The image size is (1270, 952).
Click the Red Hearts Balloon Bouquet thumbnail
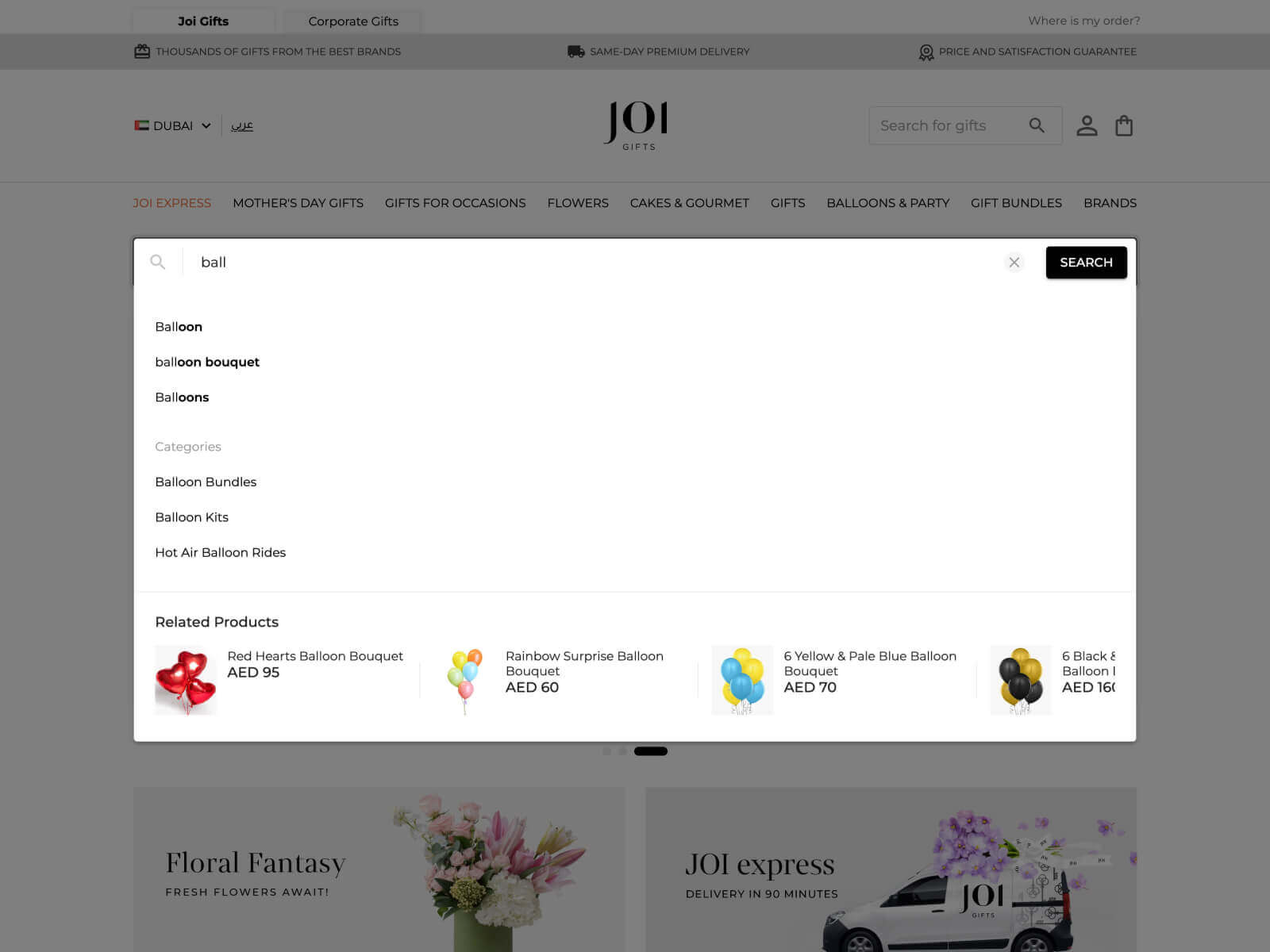[186, 679]
